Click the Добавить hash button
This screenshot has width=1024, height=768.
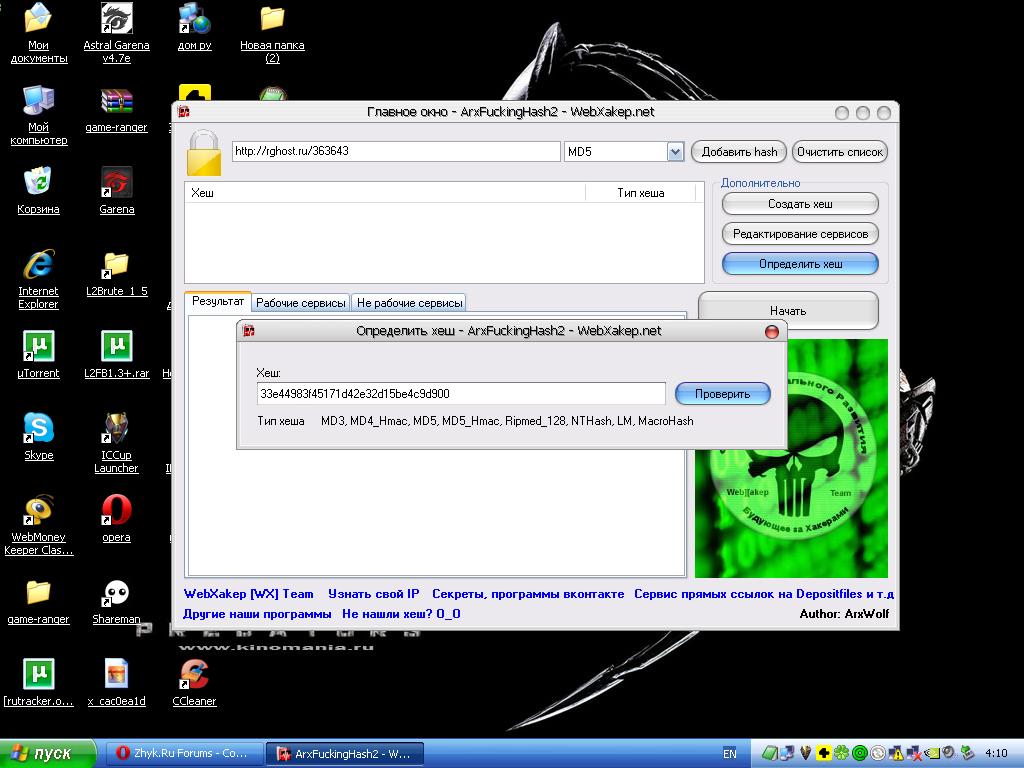coord(739,152)
